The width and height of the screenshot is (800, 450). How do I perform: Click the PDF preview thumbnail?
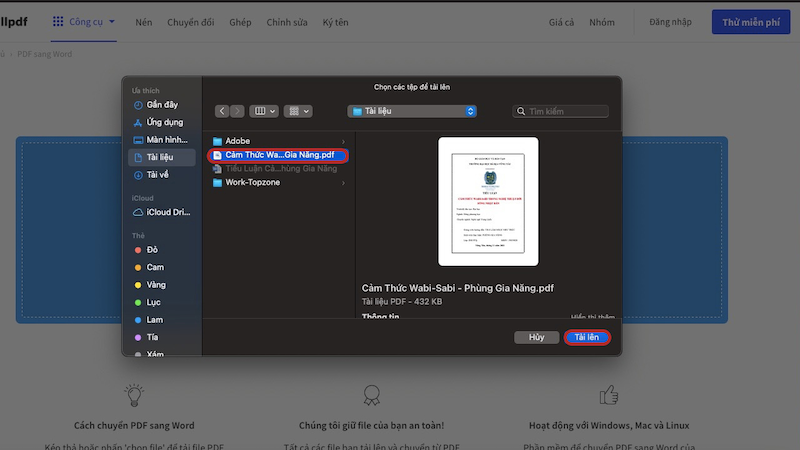click(x=488, y=202)
